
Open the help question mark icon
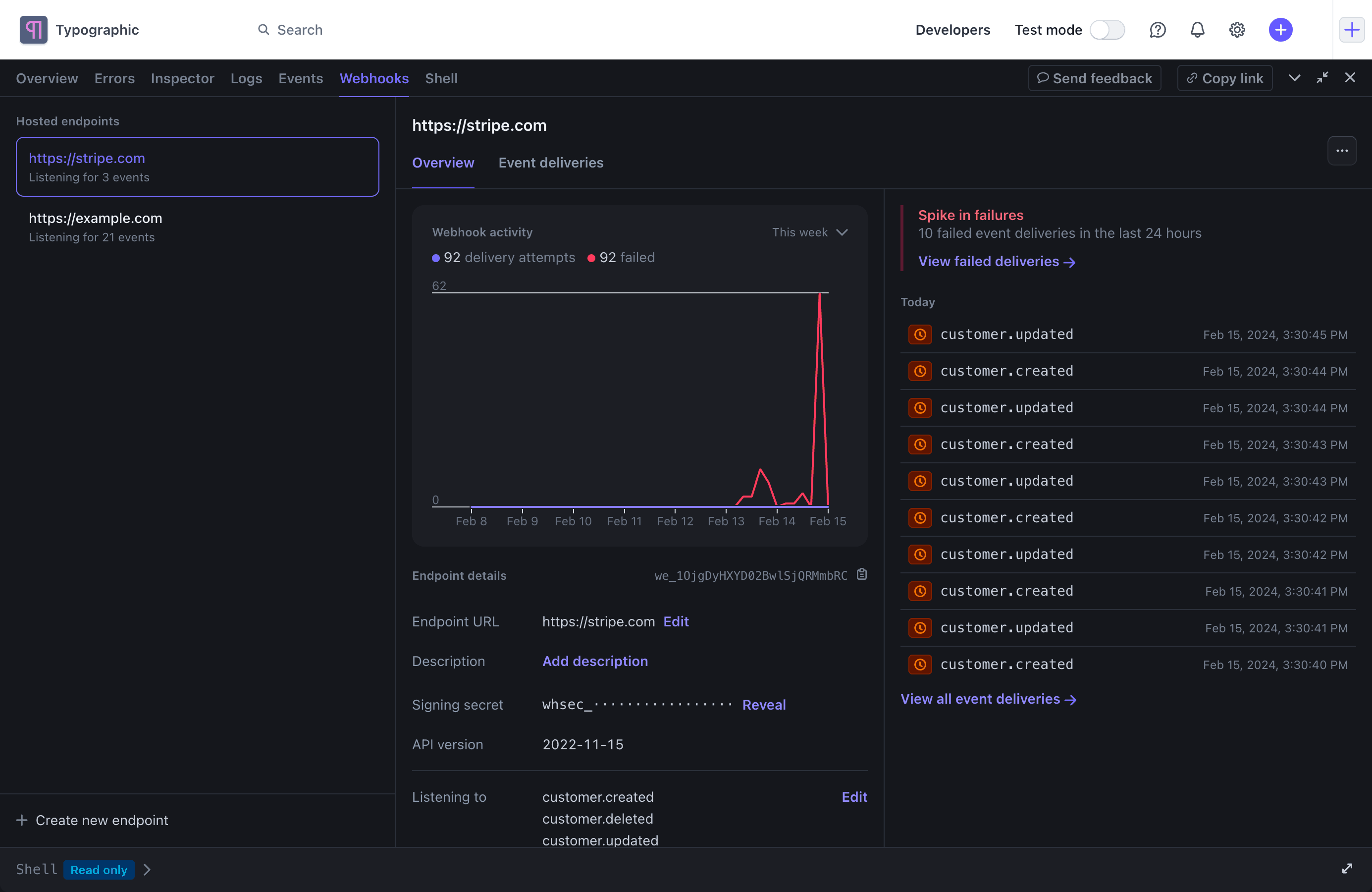click(x=1158, y=30)
